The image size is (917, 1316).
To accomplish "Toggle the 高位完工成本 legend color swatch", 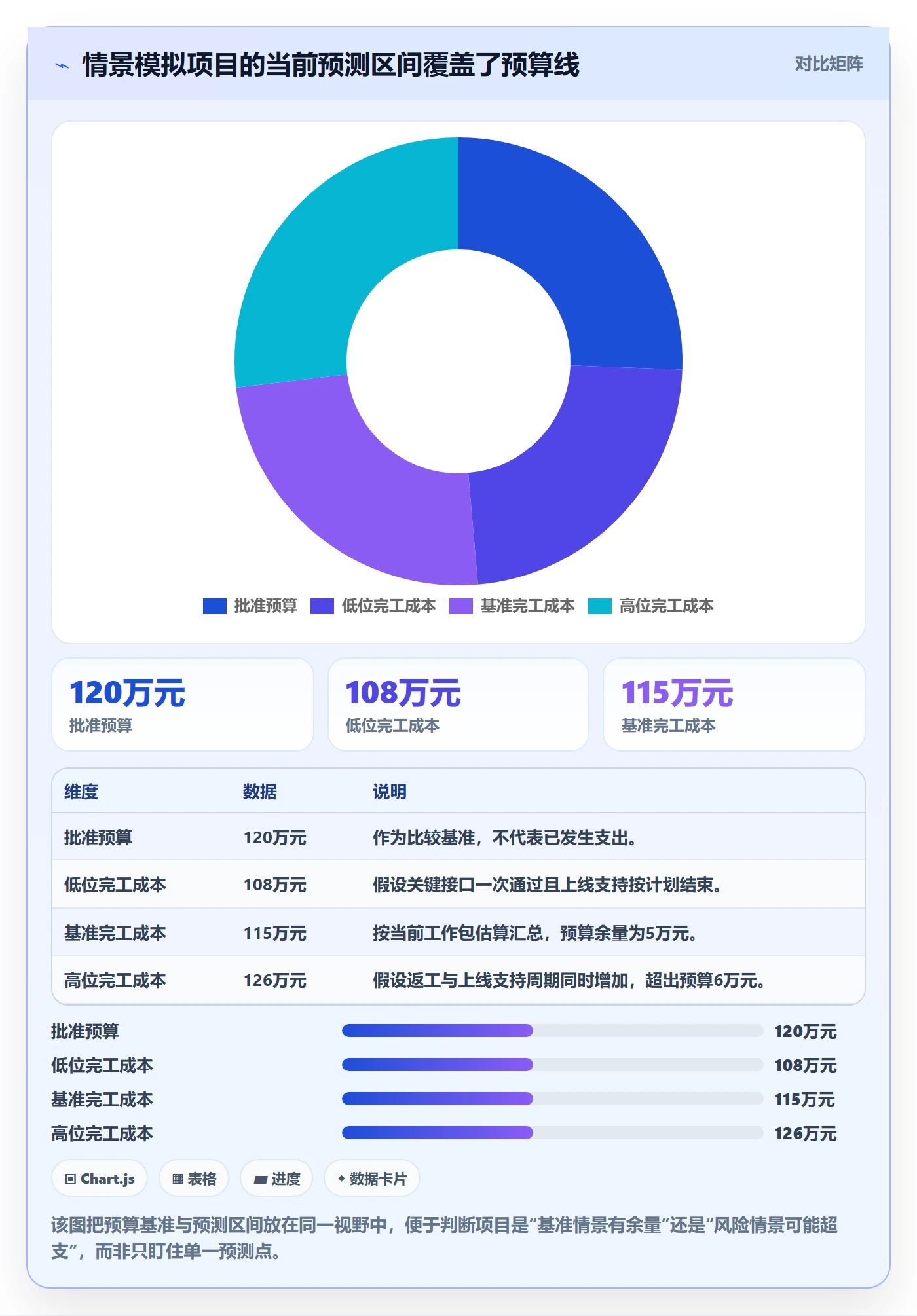I will pos(600,606).
